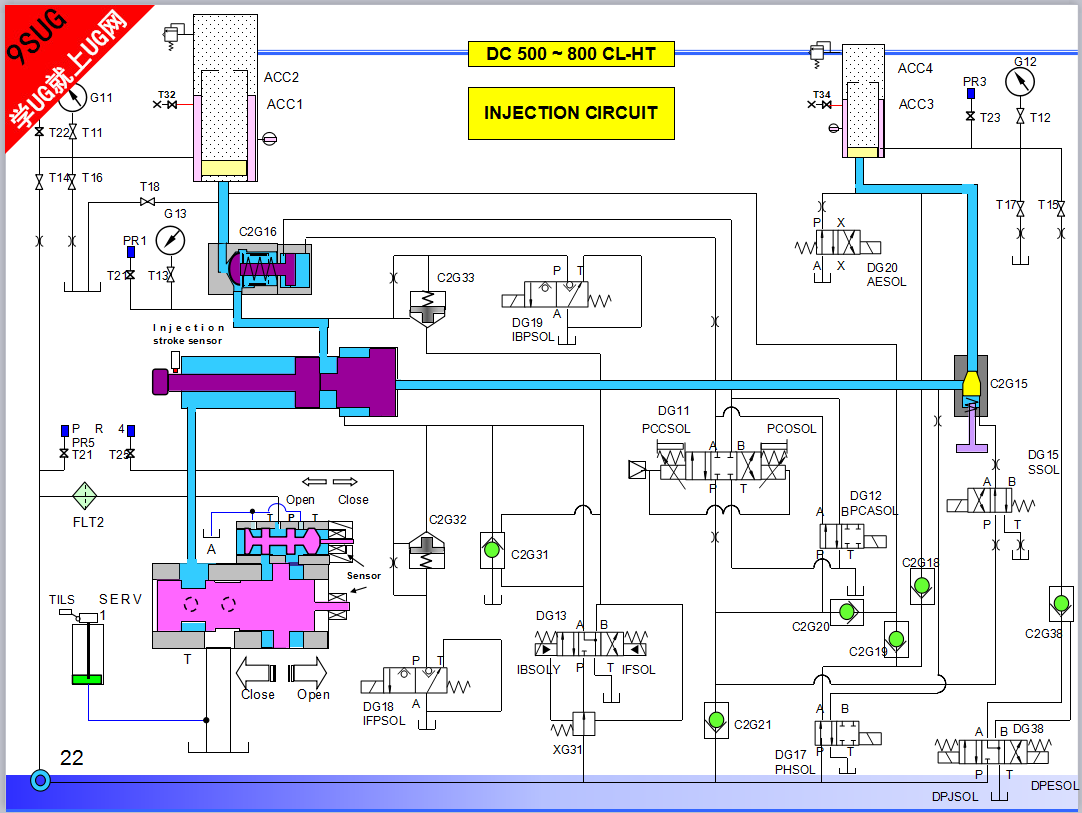This screenshot has height=813, width=1082.
Task: Select the C2G33 cartridge valve symbol
Action: [428, 307]
